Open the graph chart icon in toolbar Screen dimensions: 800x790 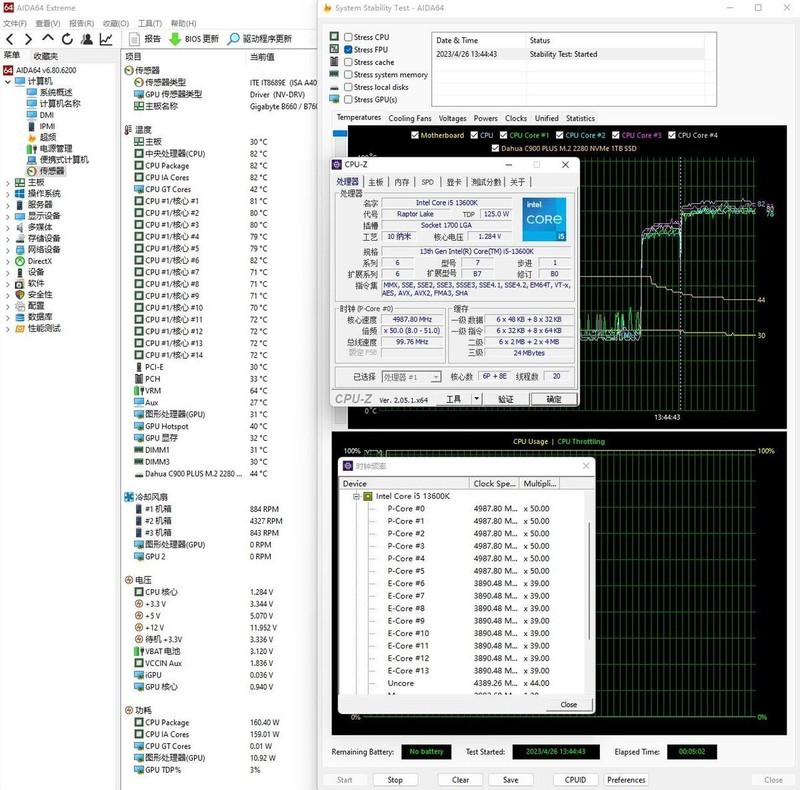tap(106, 39)
